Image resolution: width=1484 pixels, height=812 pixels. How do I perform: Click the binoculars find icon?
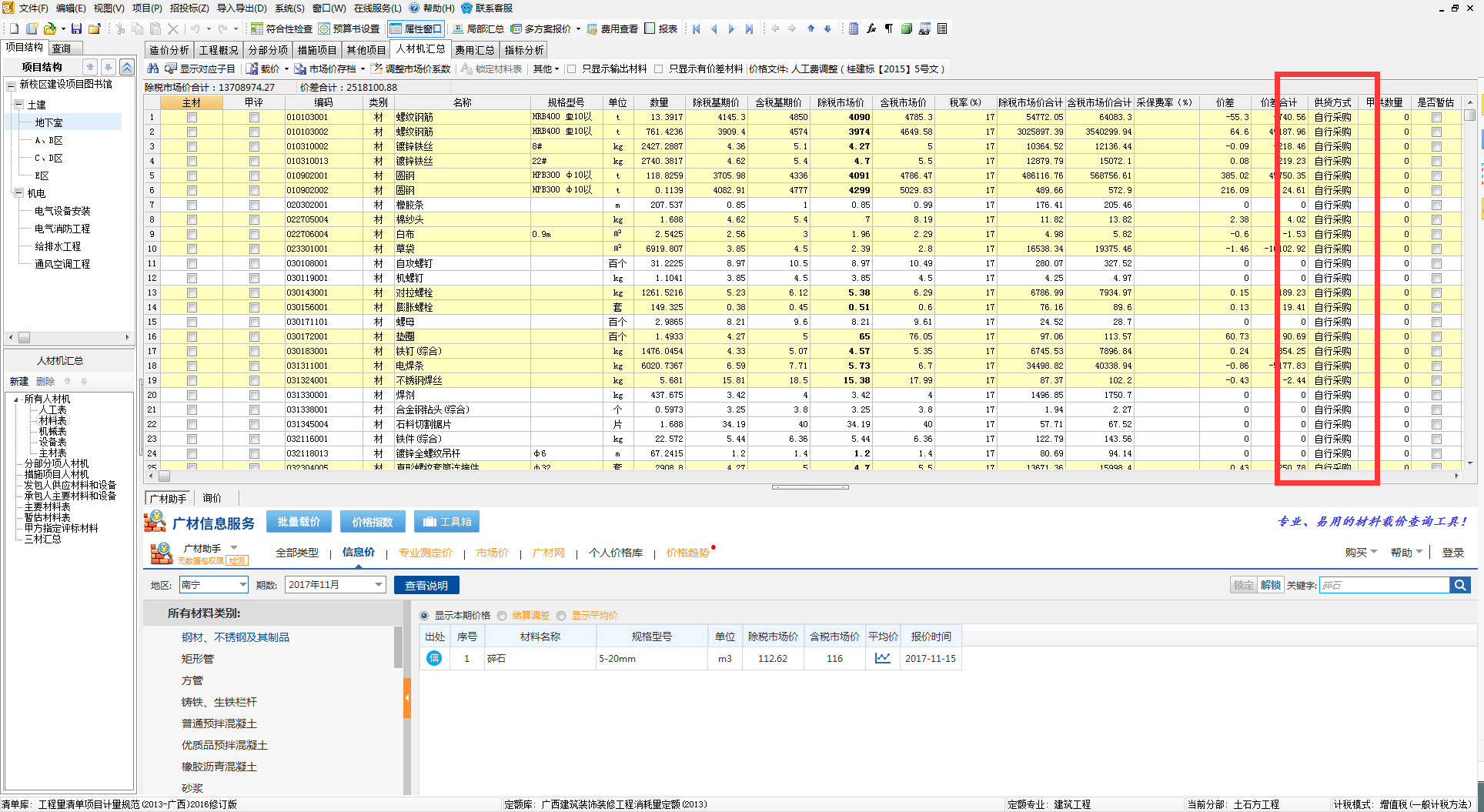tap(152, 69)
